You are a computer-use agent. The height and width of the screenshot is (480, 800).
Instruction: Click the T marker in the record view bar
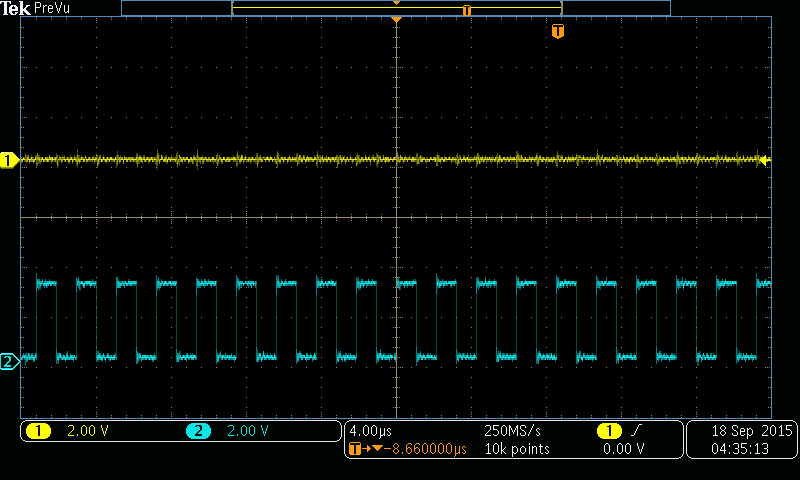click(466, 10)
